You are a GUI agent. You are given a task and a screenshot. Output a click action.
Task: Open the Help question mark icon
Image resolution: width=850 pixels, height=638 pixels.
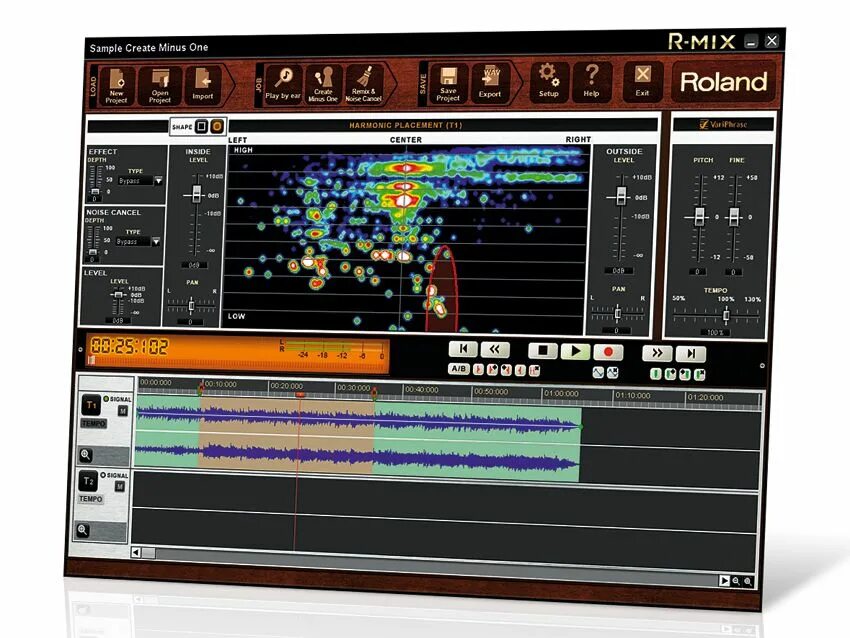(591, 81)
